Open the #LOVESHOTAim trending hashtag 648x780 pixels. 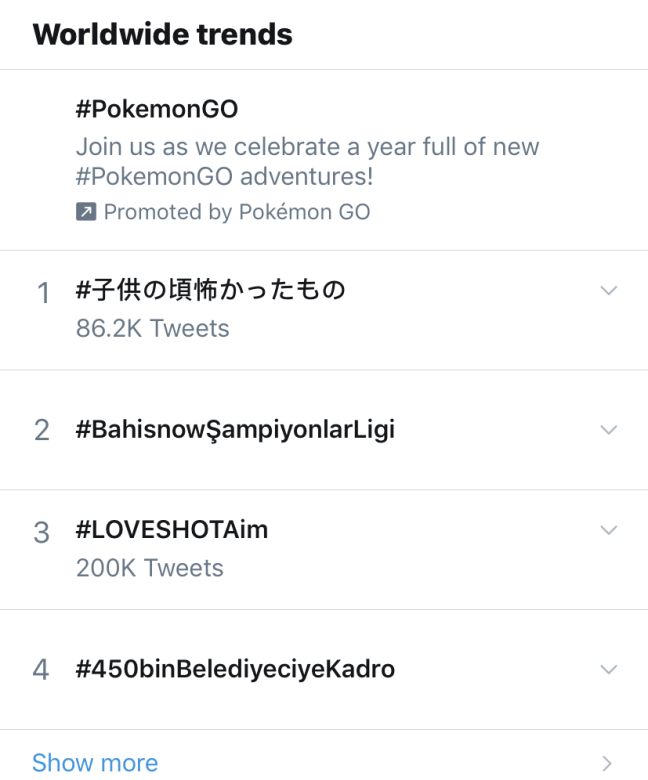(172, 530)
